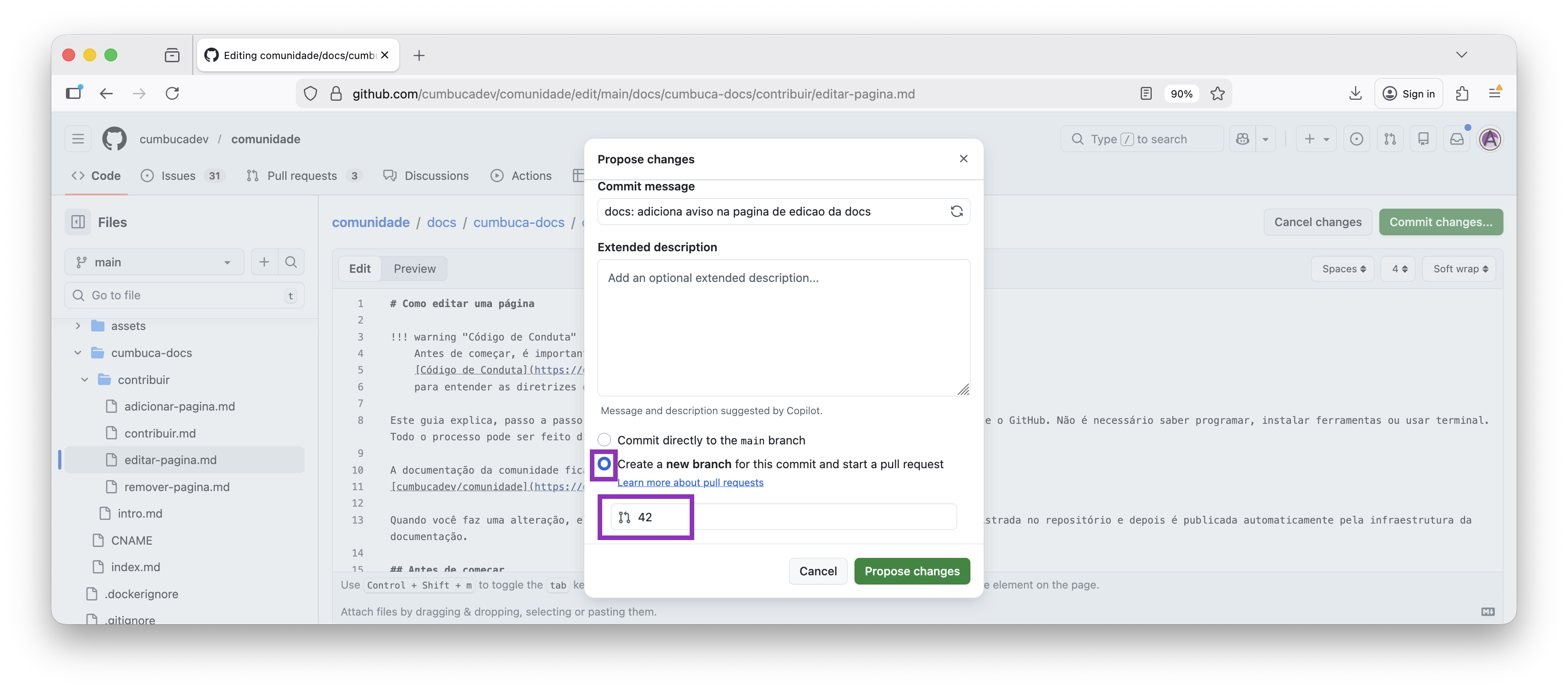
Task: Collapse the contribuir folder
Action: point(85,379)
